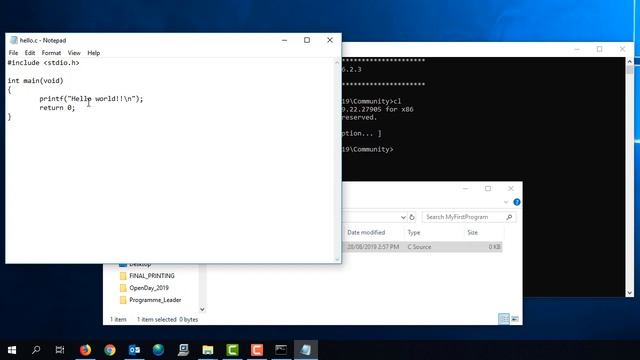Click the command prompt scroll-up arrow
Screen dimensions: 640x360
tap(629, 61)
